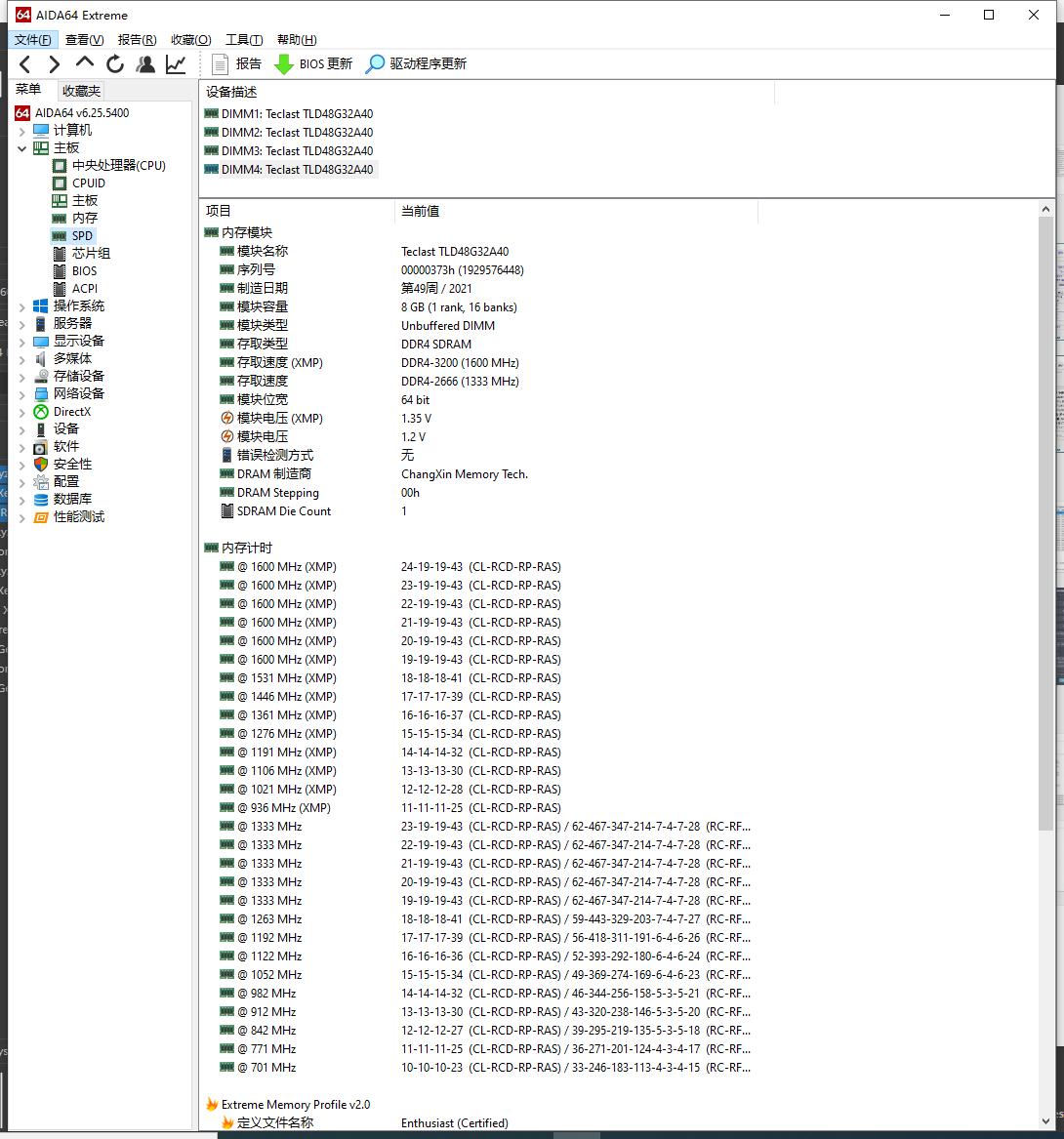Select DIMM1: Teclast TLD48G32A40 entry
The width and height of the screenshot is (1064, 1139).
pyautogui.click(x=289, y=114)
